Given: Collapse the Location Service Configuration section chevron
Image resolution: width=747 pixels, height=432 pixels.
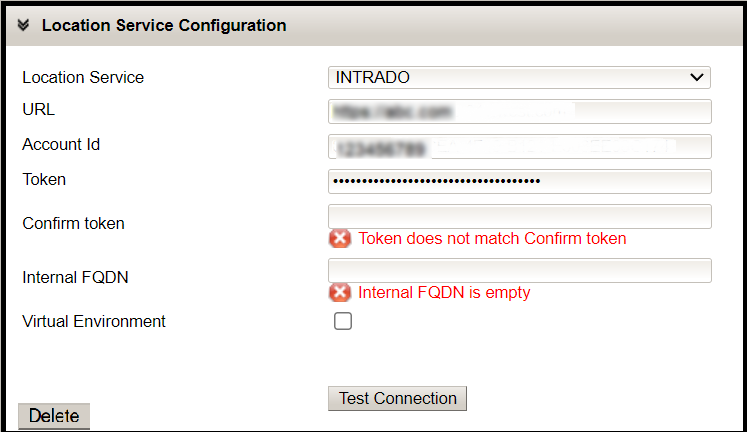Looking at the screenshot, I should pos(24,26).
